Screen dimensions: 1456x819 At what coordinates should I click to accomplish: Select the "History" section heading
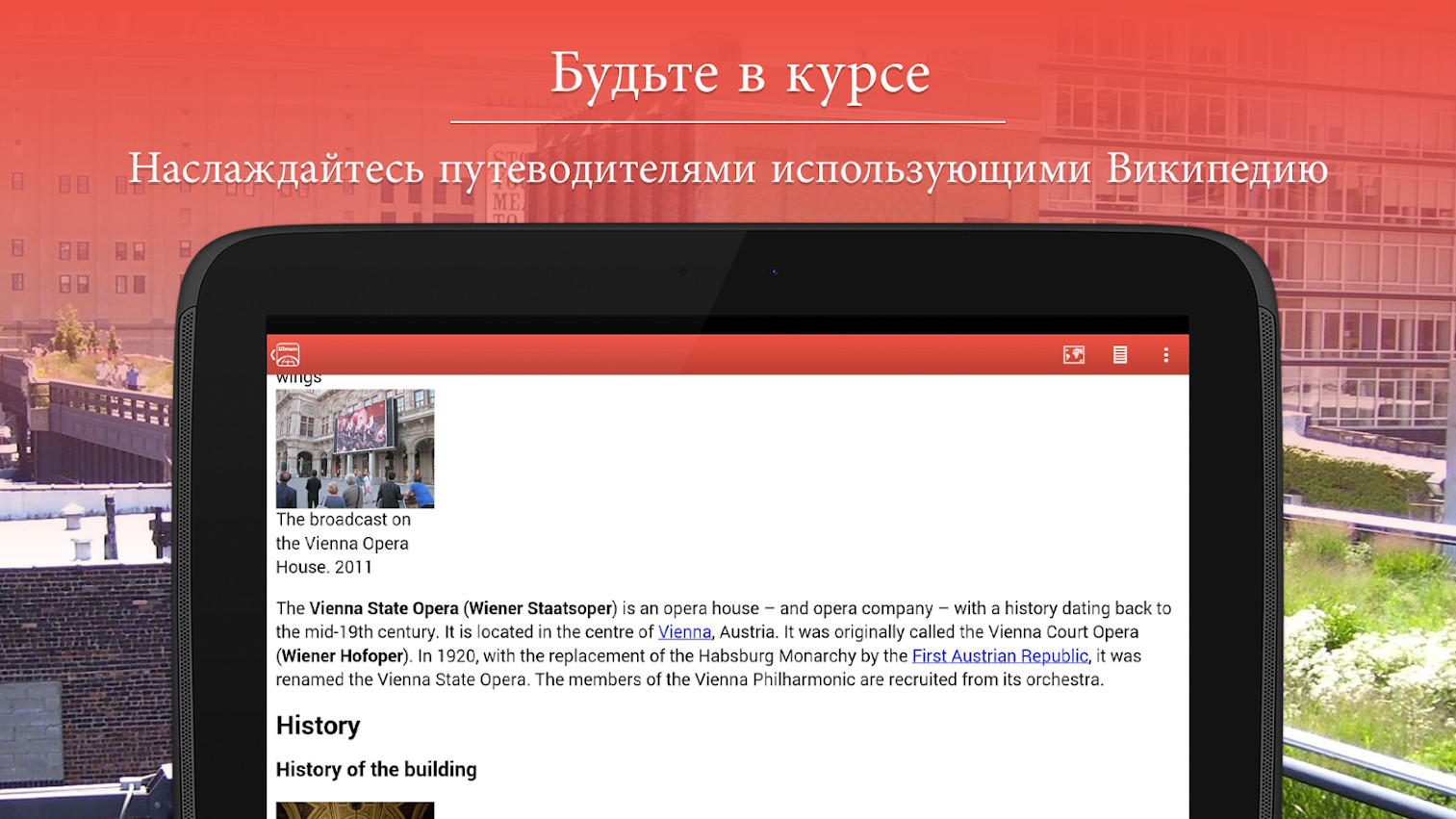point(318,726)
